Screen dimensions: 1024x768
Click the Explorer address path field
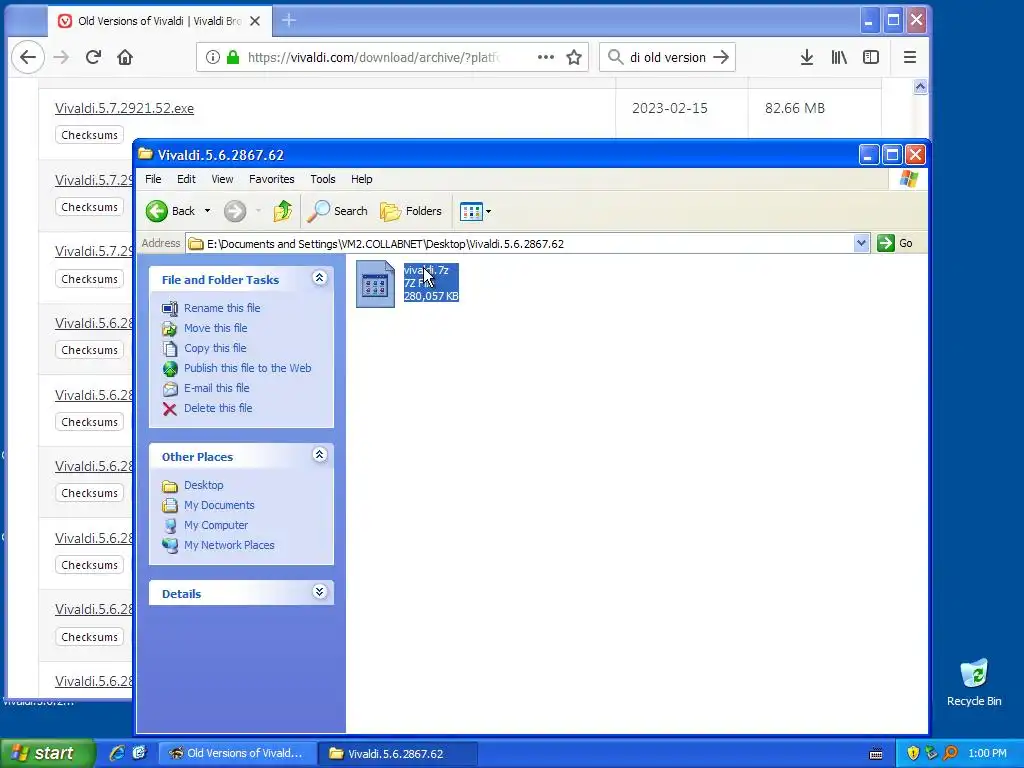tap(520, 244)
